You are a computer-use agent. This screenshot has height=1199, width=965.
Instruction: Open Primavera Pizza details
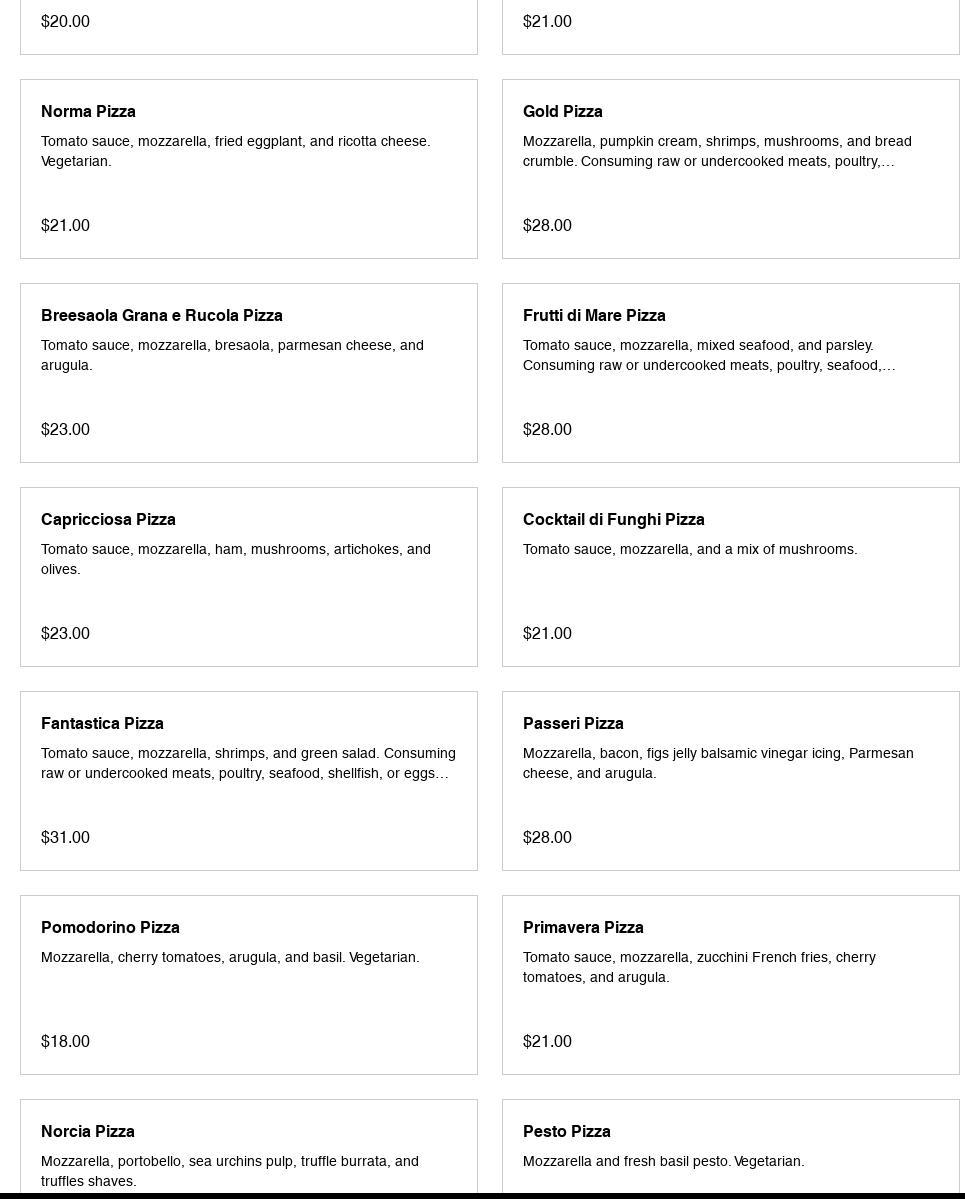pyautogui.click(x=730, y=985)
